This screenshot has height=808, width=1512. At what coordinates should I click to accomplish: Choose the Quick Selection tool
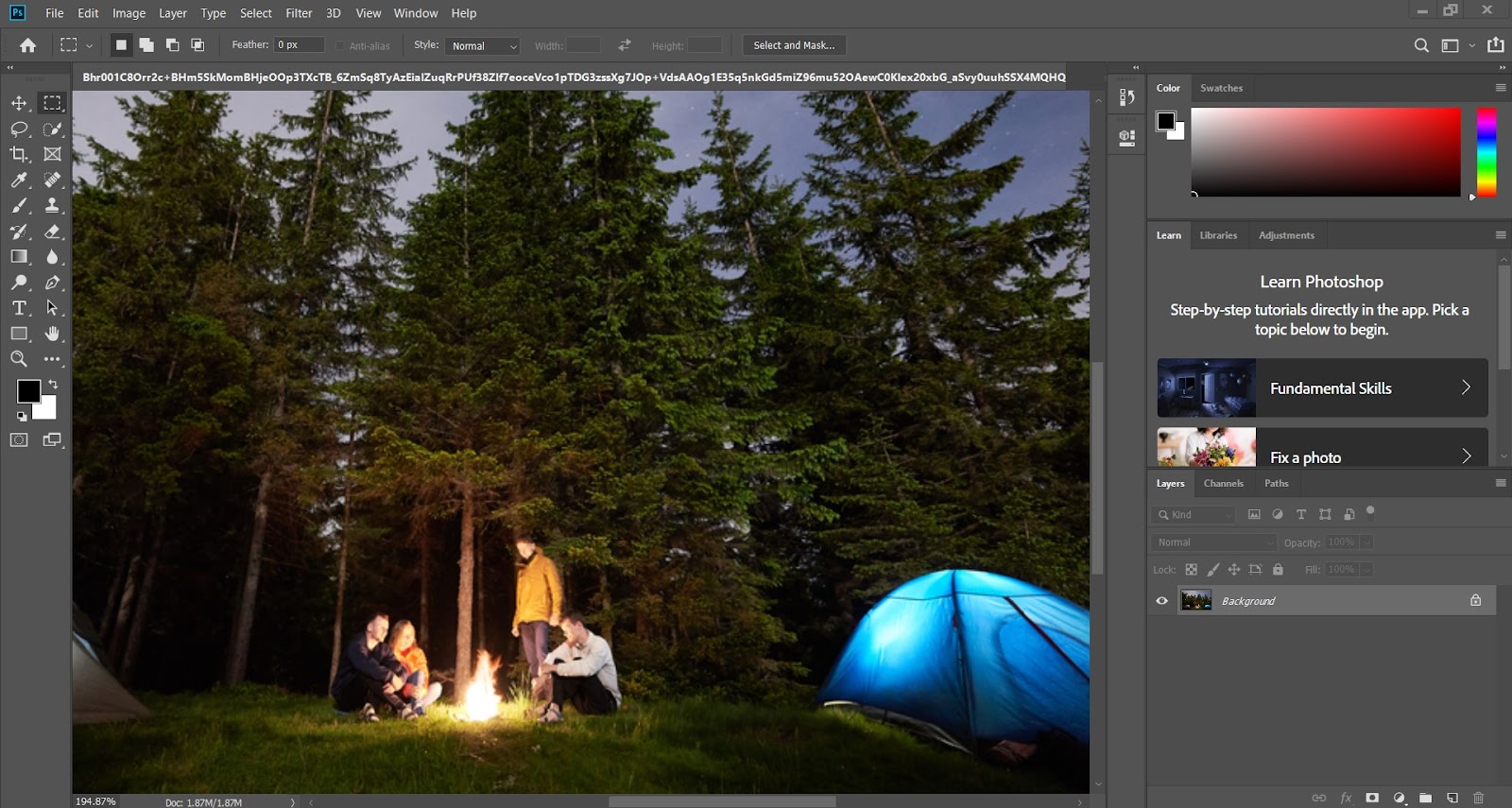click(52, 129)
